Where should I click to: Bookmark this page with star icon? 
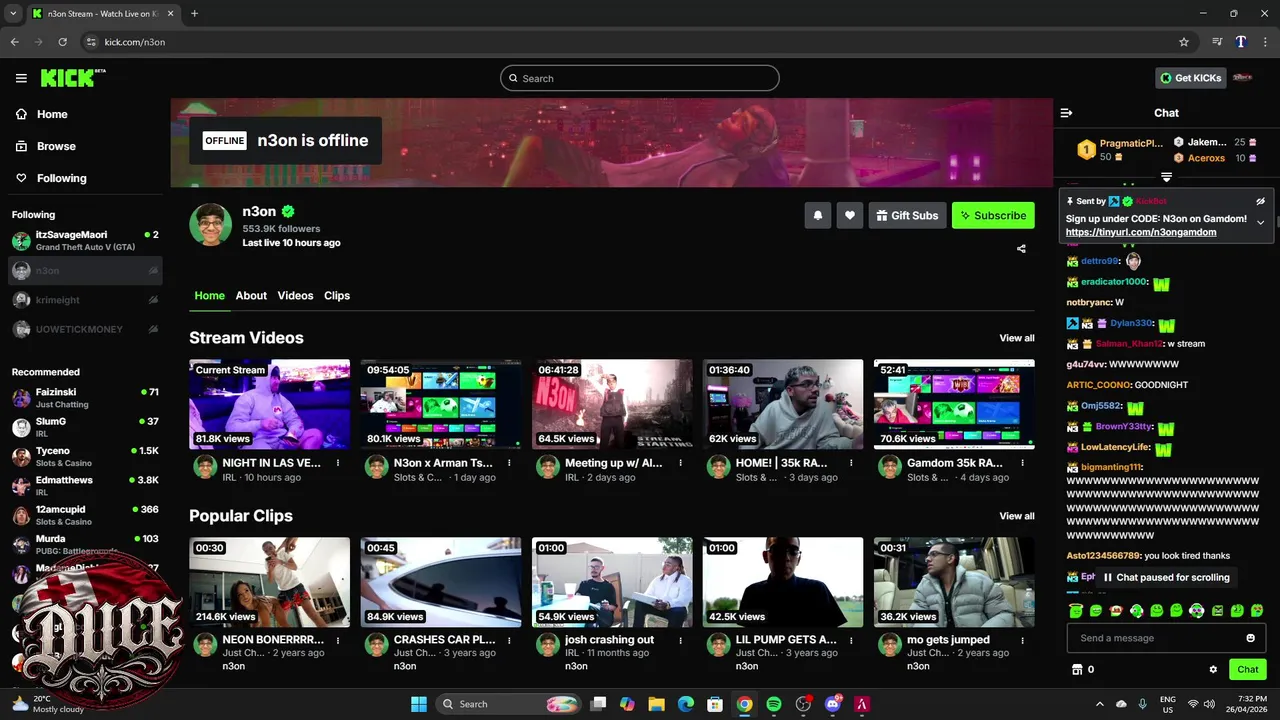point(1184,42)
